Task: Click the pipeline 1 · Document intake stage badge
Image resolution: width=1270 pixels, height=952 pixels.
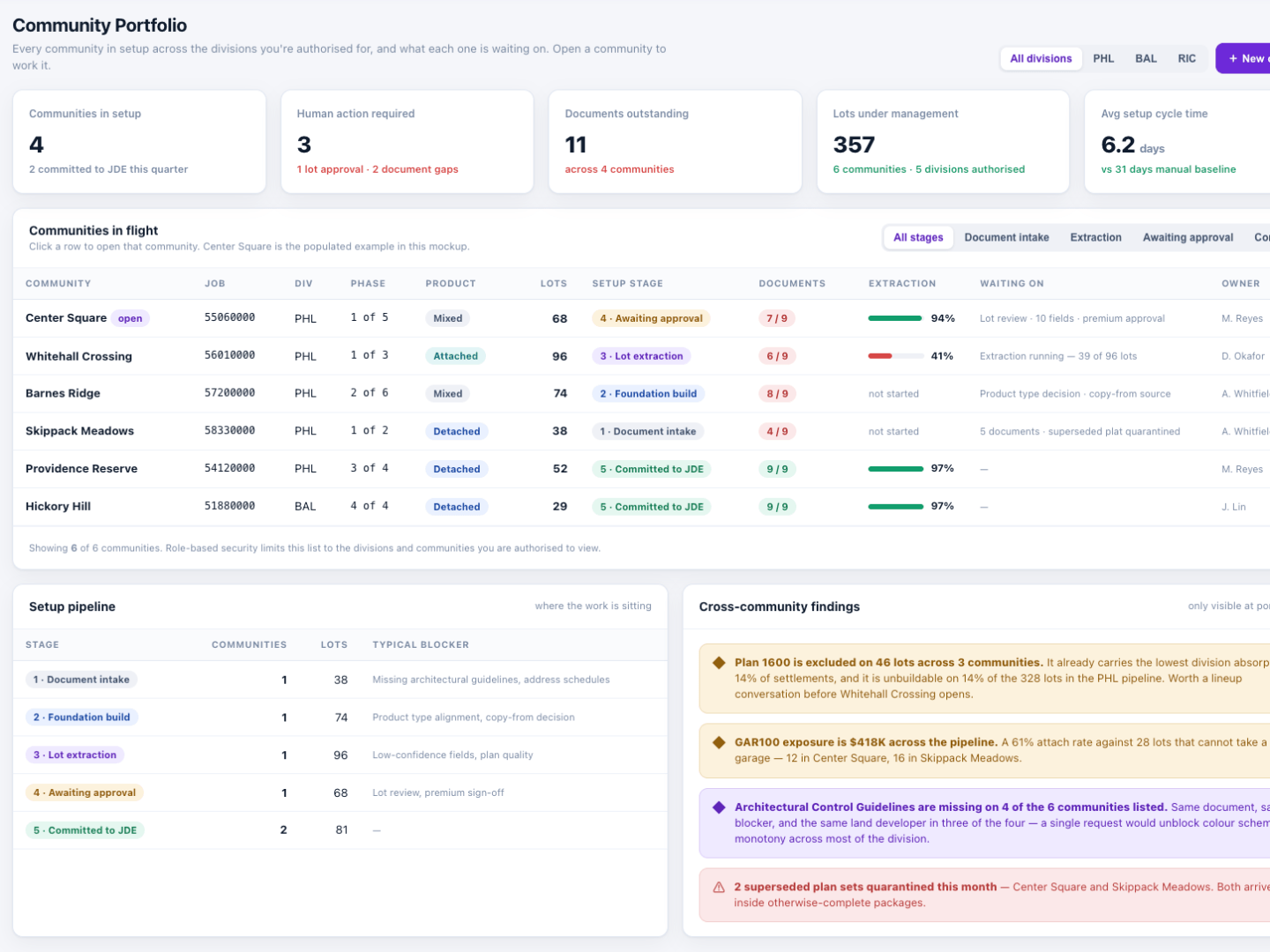Action: [81, 680]
